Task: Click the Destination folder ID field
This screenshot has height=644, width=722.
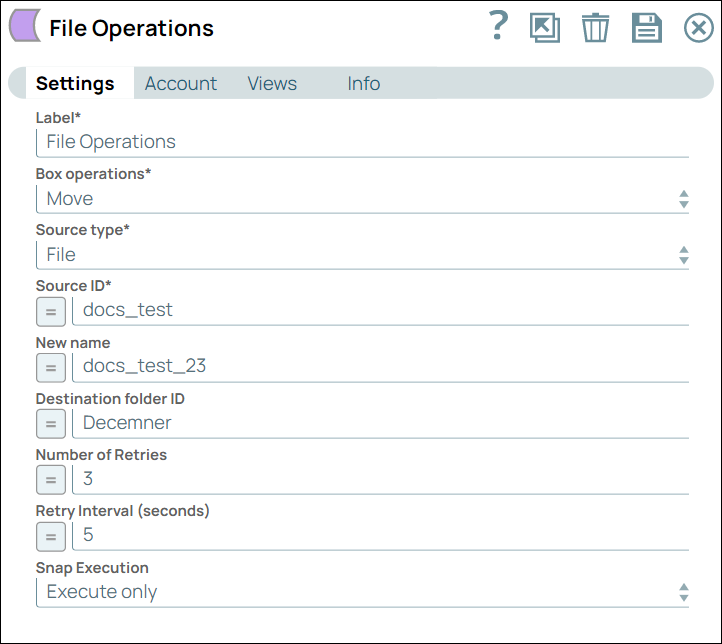Action: 380,423
